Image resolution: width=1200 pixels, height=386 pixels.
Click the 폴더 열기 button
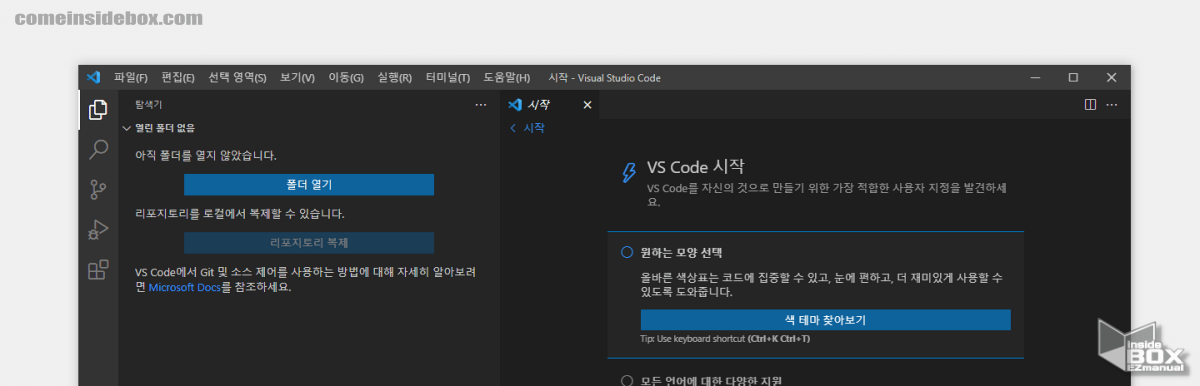(x=309, y=185)
